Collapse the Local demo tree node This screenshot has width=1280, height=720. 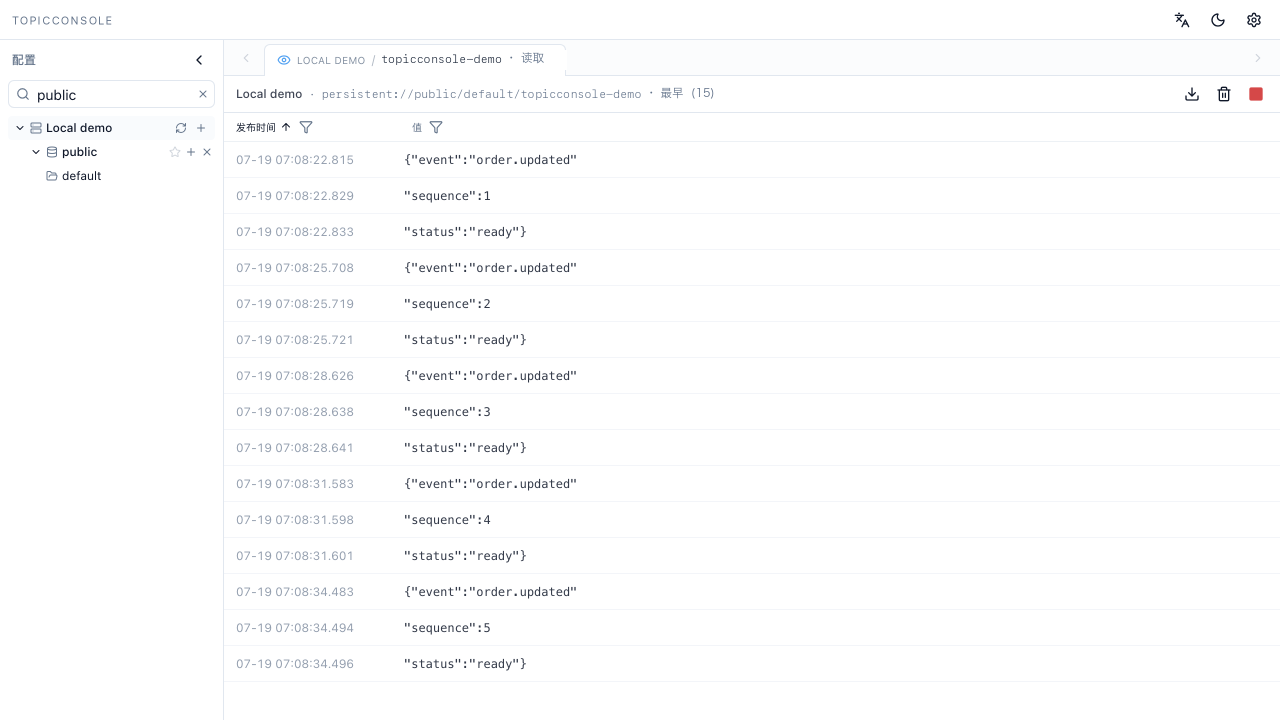tap(20, 128)
